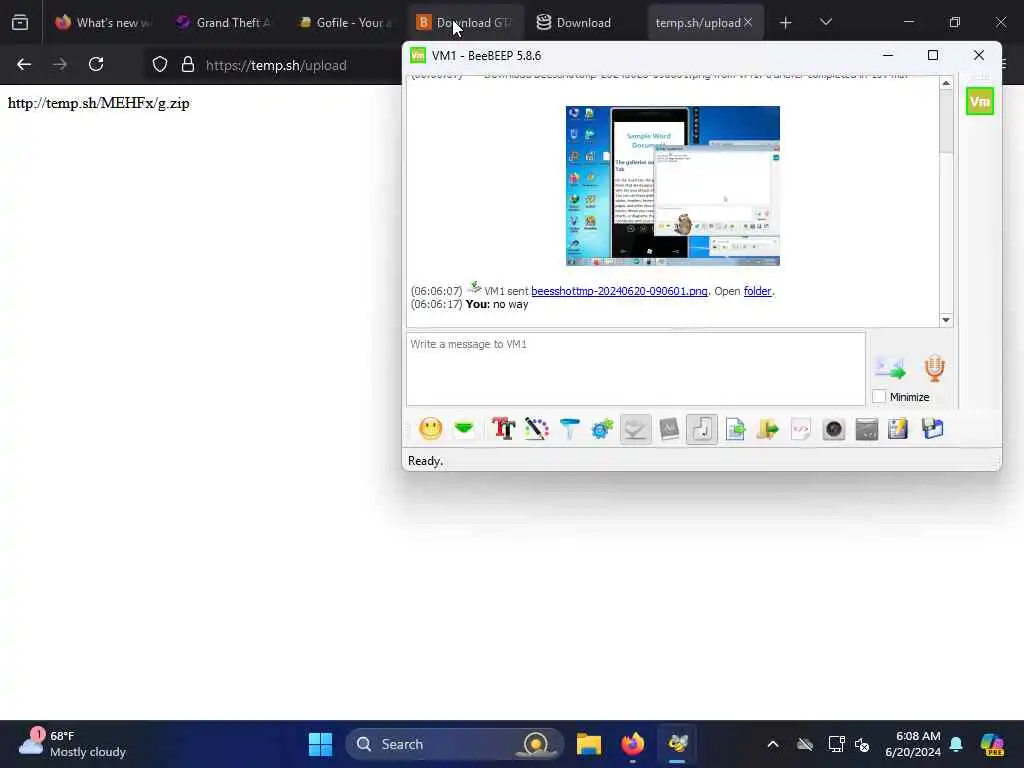
Task: Minimize the BeeBEEP VM1 window
Action: [888, 56]
